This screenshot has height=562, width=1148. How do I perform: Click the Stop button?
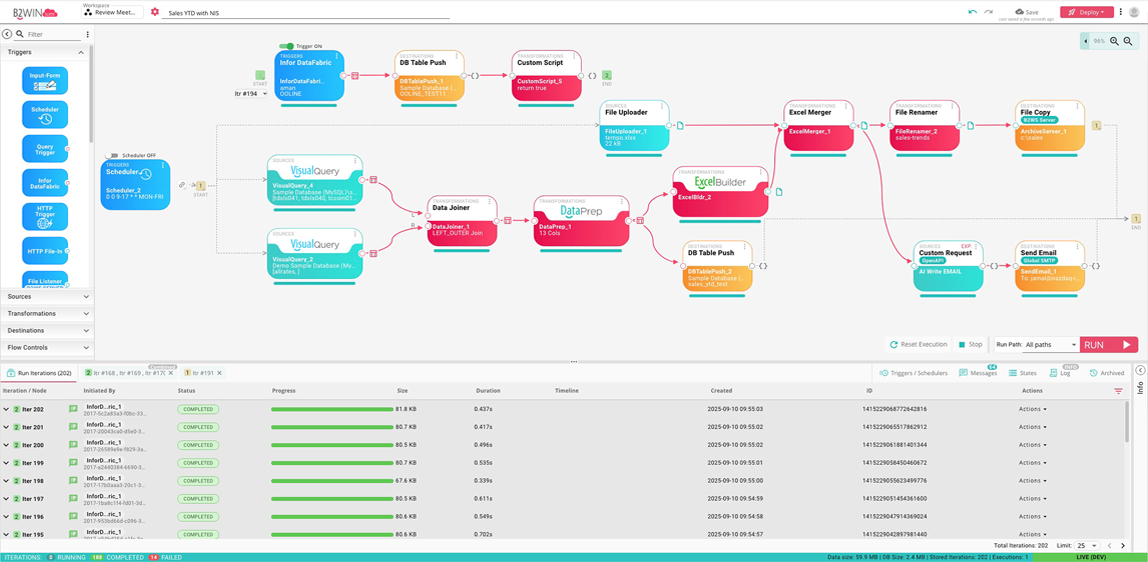click(970, 344)
